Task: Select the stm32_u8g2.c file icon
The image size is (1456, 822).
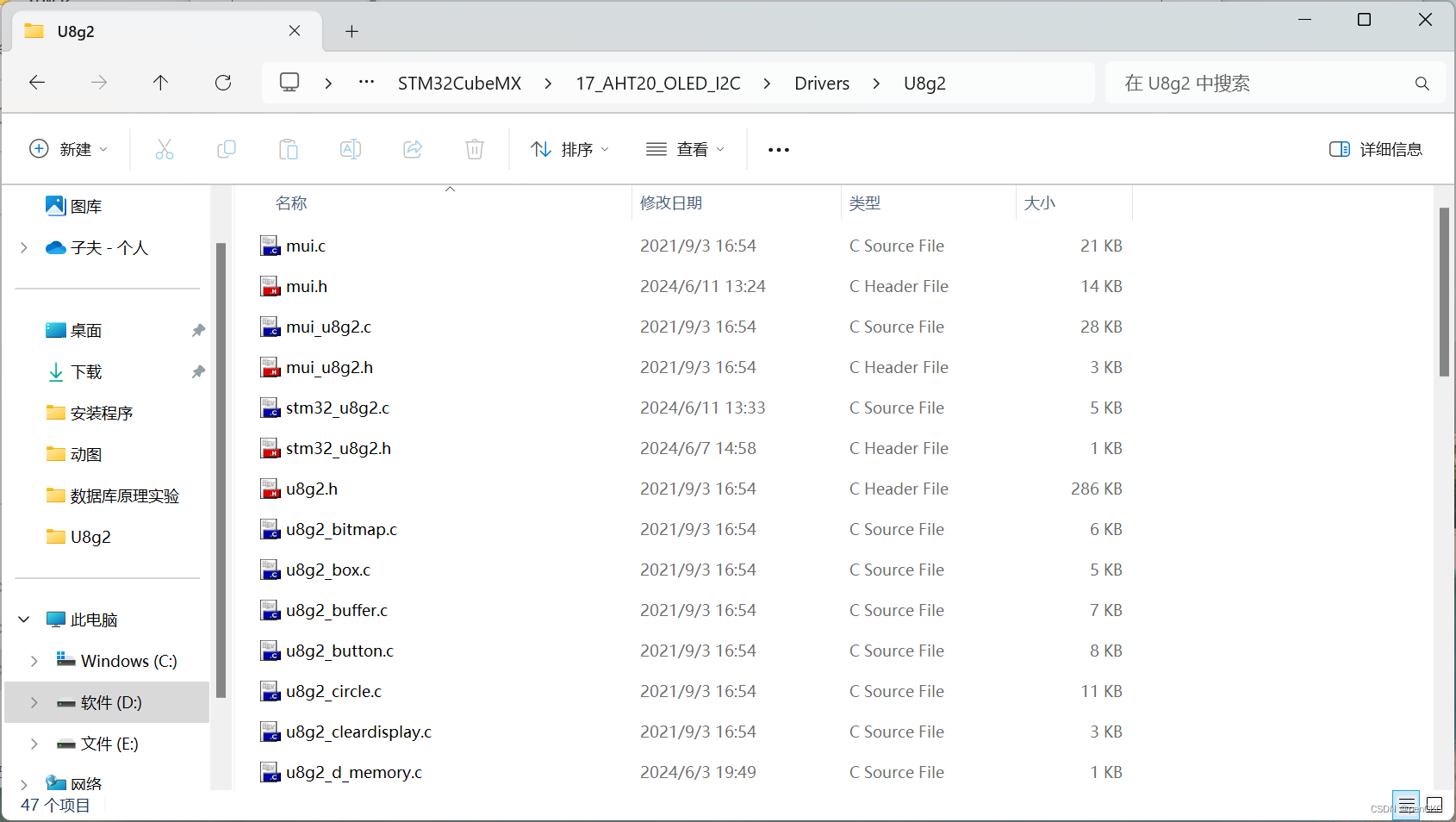Action: tap(271, 408)
